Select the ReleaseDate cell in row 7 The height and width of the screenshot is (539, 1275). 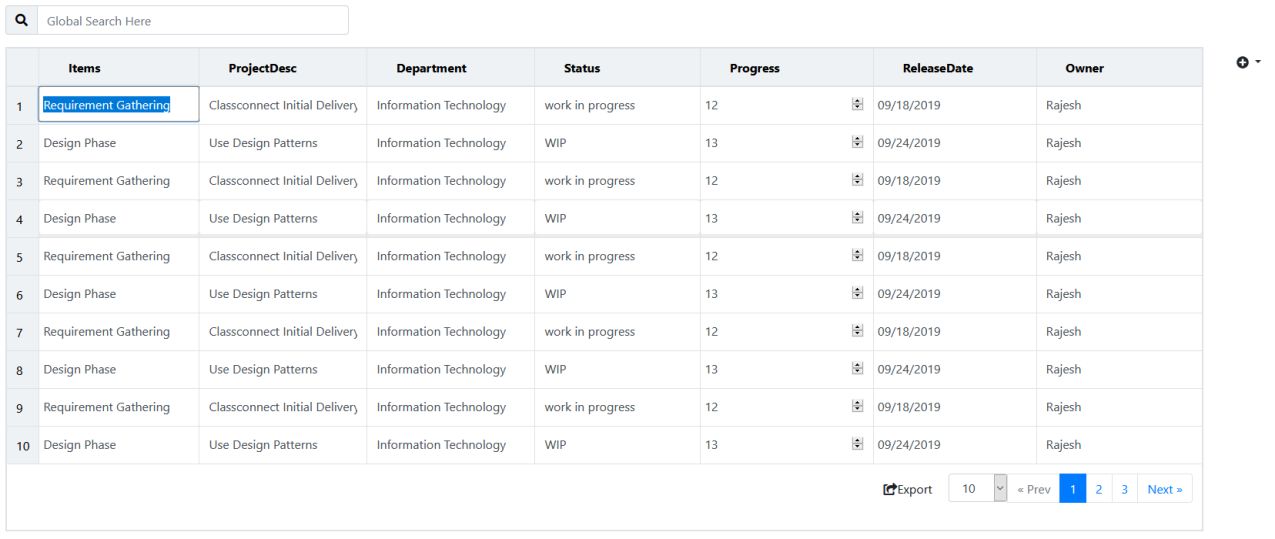point(909,332)
